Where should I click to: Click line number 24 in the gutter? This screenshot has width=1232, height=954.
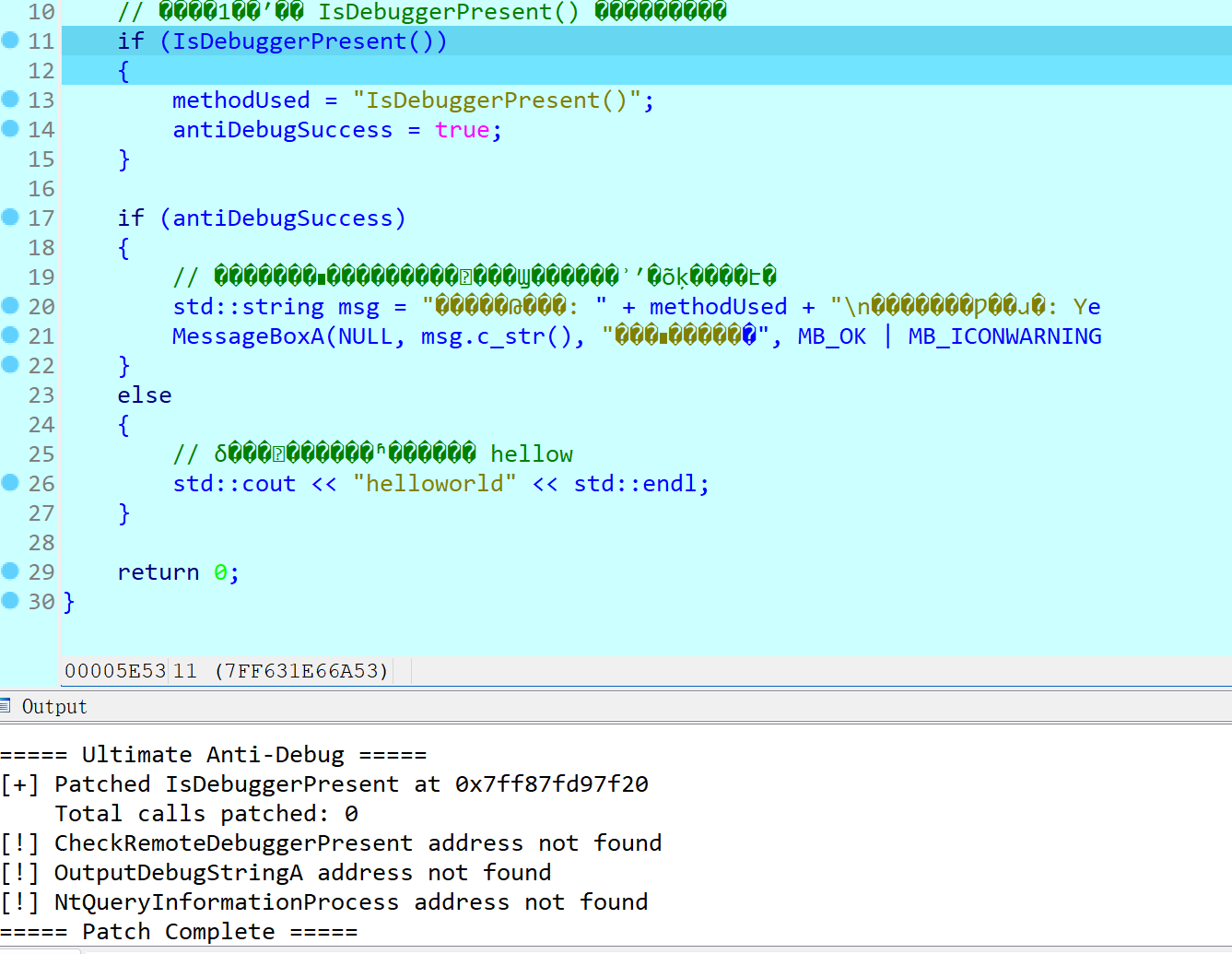click(x=41, y=425)
